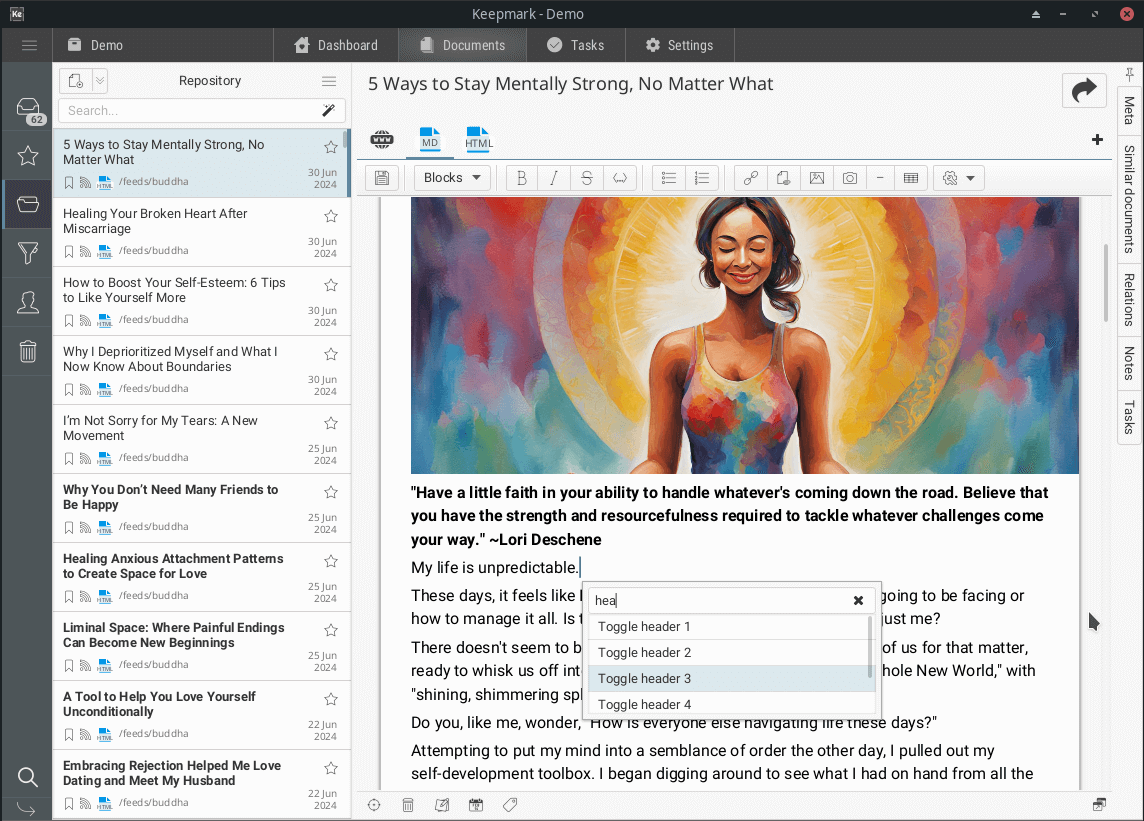The width and height of the screenshot is (1144, 821).
Task: Switch to the Tasks tab
Action: [575, 45]
